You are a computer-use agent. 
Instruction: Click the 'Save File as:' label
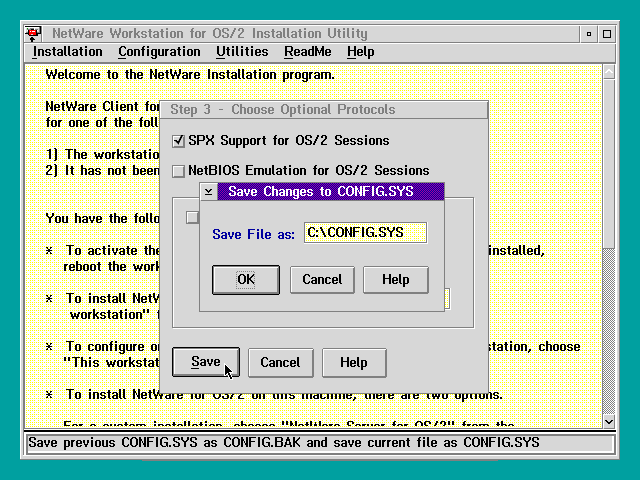pyautogui.click(x=253, y=234)
